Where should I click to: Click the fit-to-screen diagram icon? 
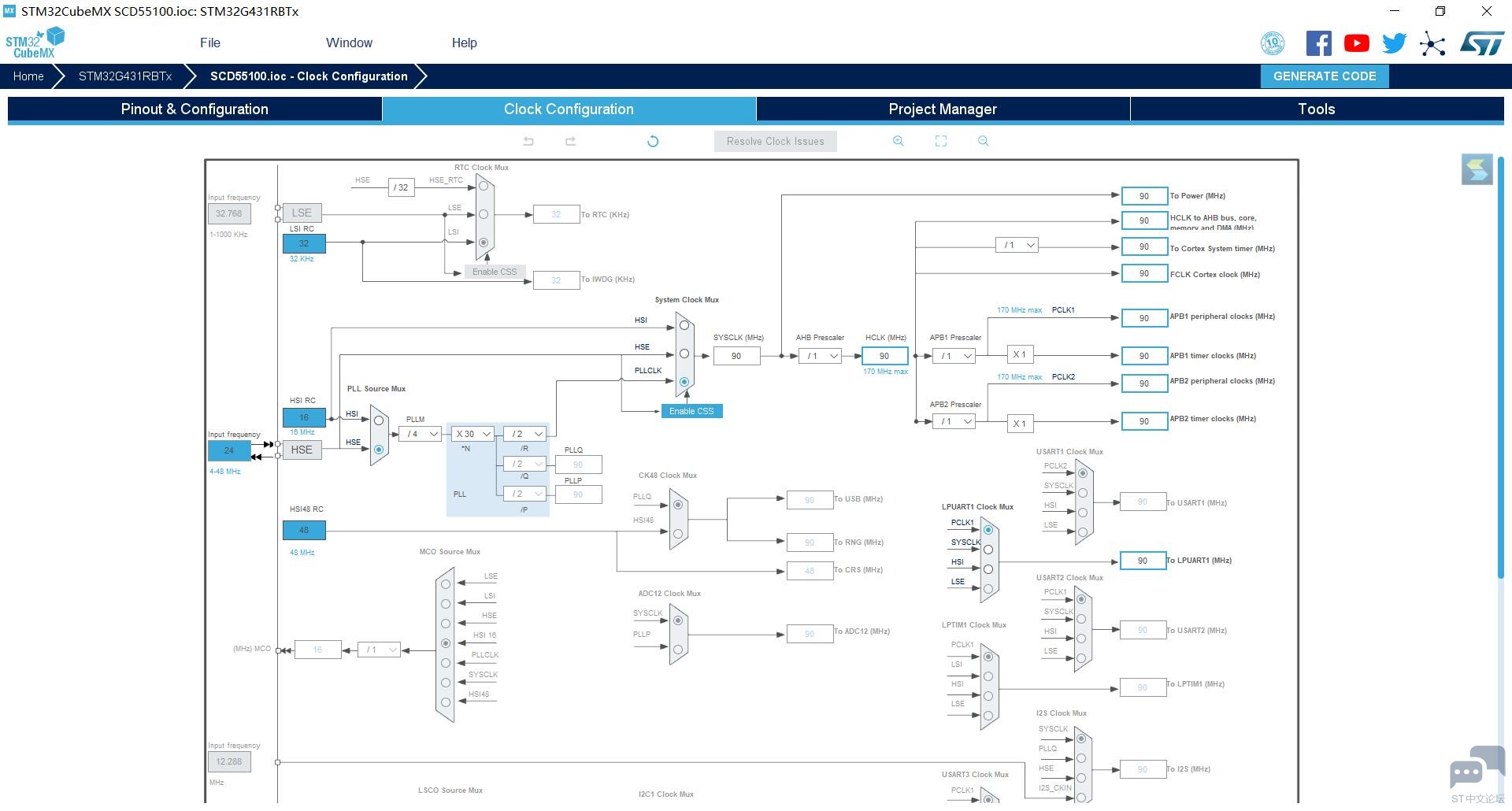point(940,141)
